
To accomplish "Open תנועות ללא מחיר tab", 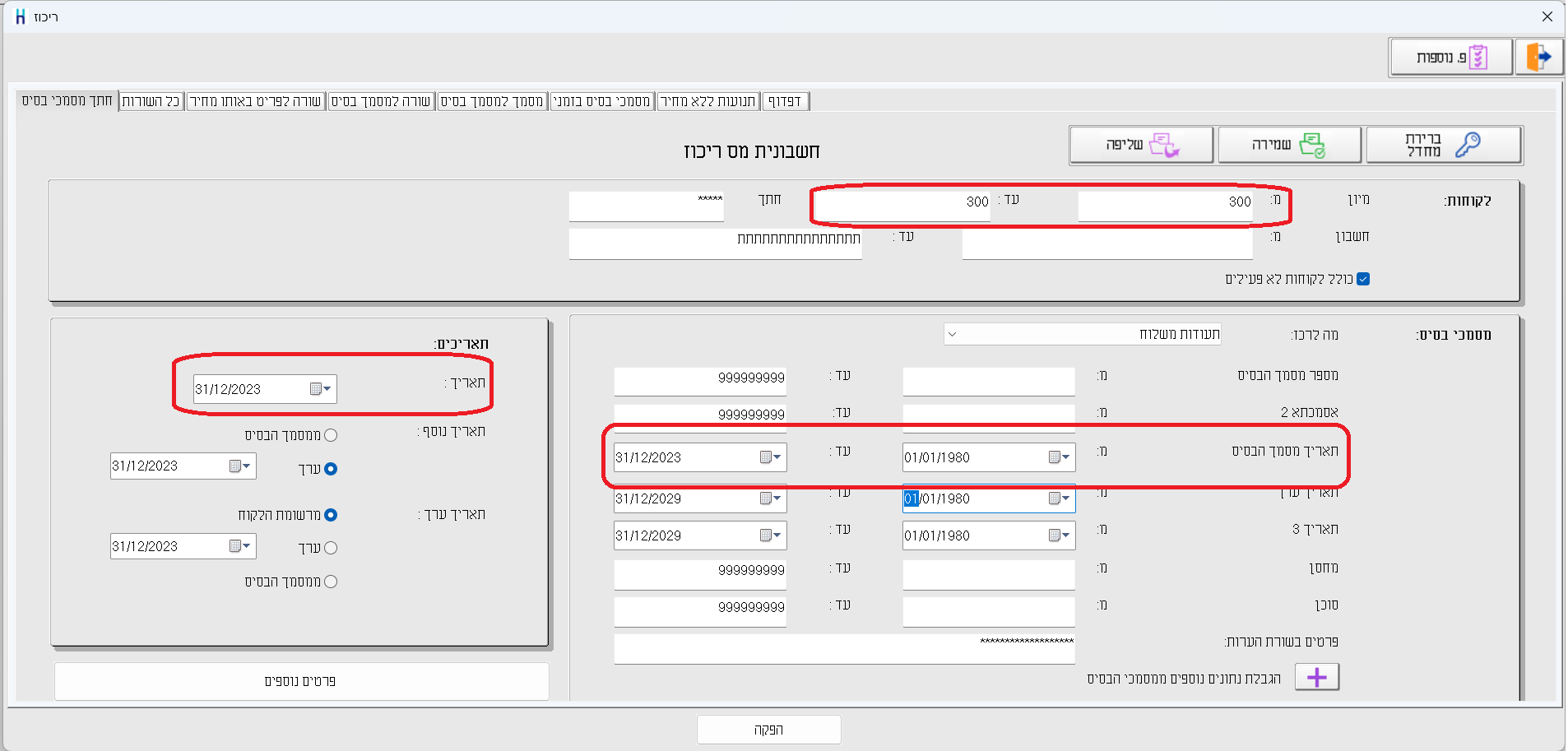I will tap(708, 101).
